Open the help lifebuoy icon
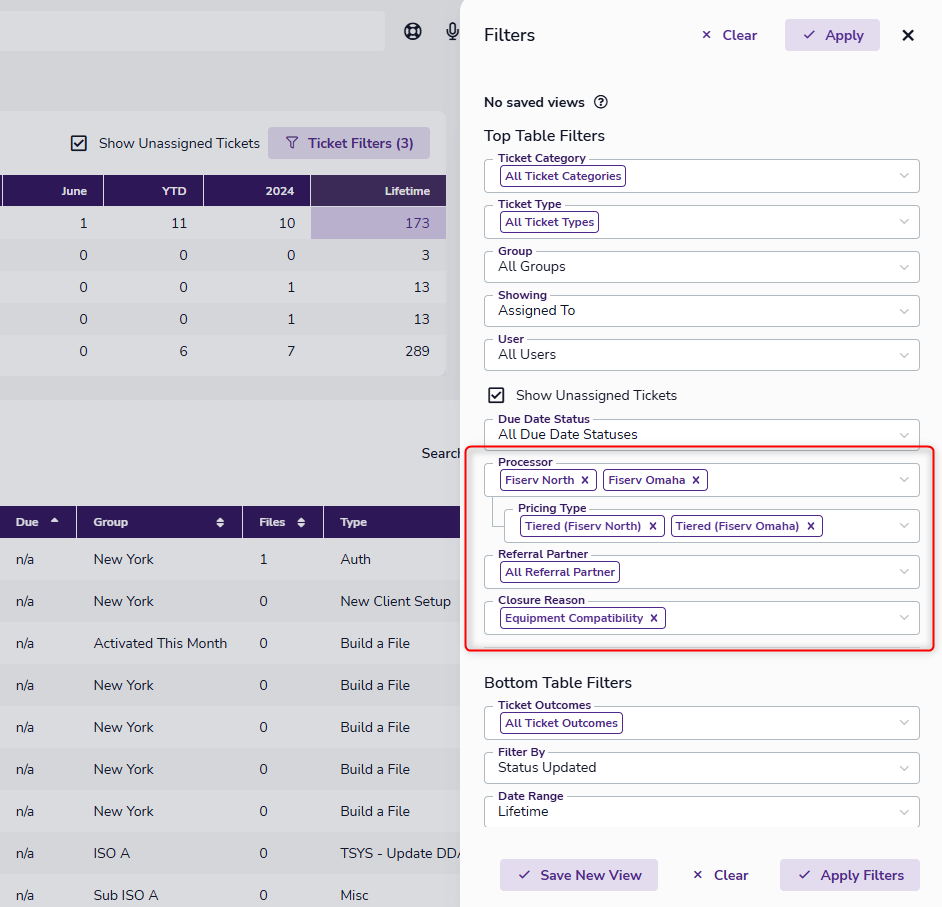This screenshot has height=907, width=942. (413, 31)
